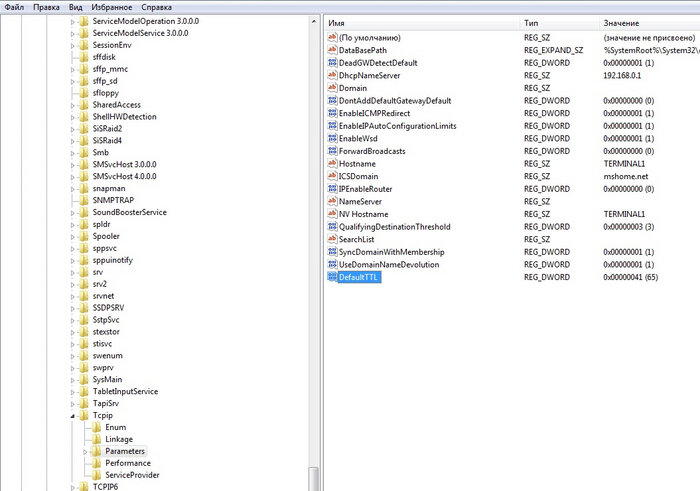Screen dimensions: 700x491
Task: Click the tree pane scrollbar thumb
Action: click(314, 479)
